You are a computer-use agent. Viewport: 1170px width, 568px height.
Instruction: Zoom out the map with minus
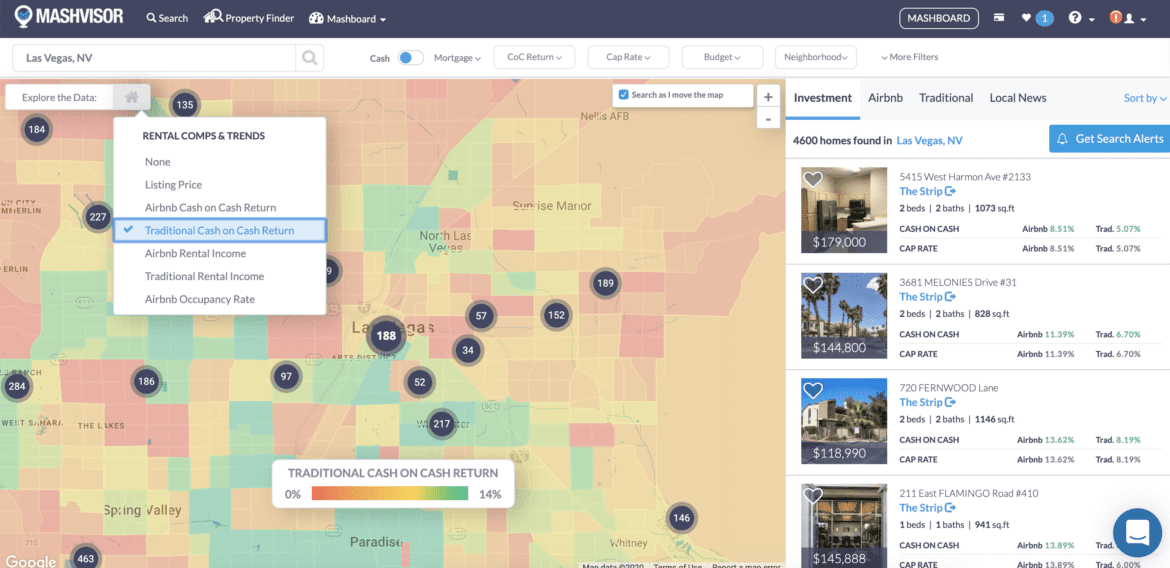(x=769, y=119)
